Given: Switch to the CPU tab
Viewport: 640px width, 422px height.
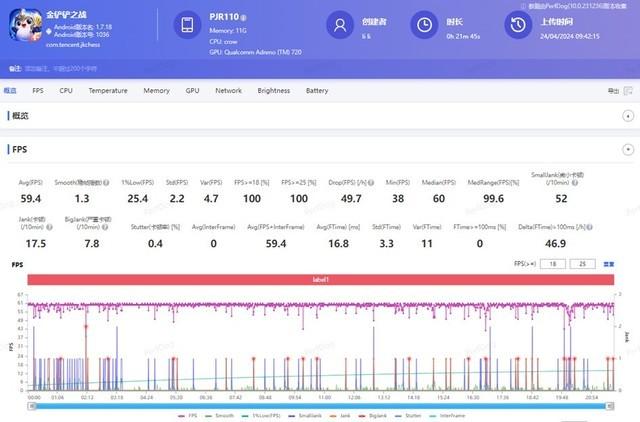Looking at the screenshot, I should 66,91.
